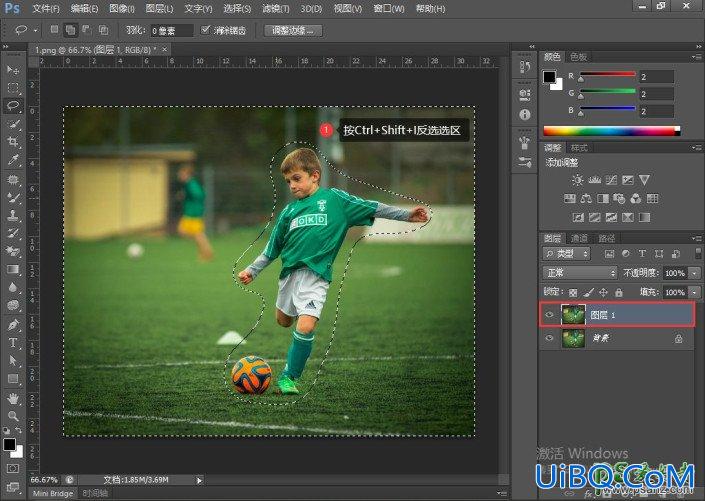Choose Subtract from selection mode icon
Viewport: 705px width, 501px height.
(x=87, y=30)
